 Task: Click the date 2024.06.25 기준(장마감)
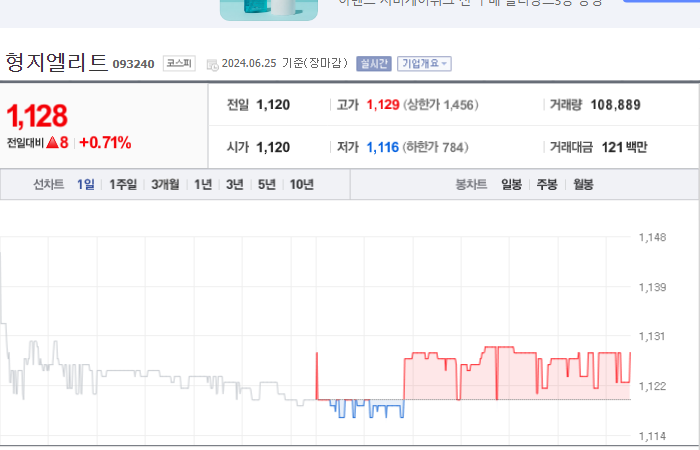pyautogui.click(x=284, y=63)
